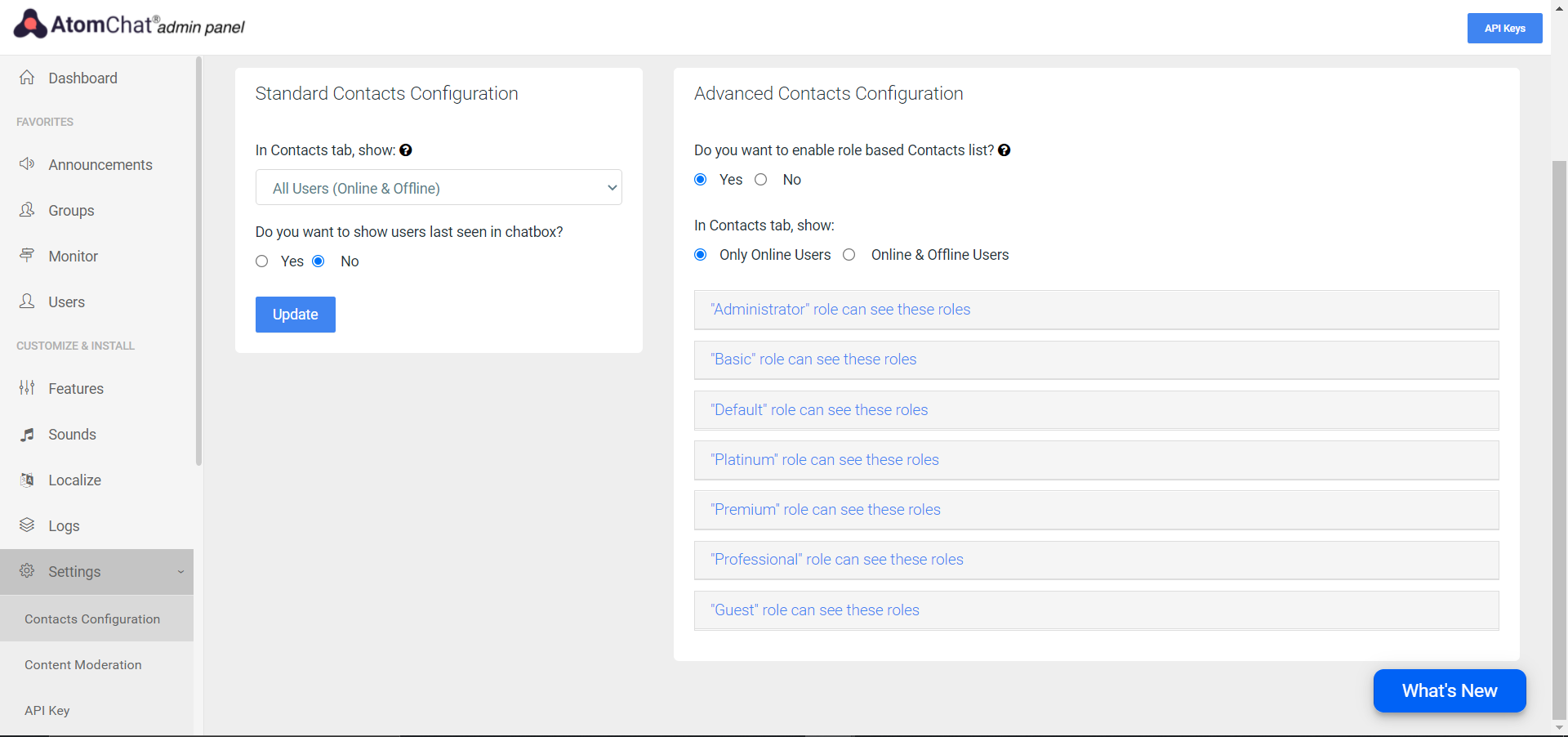Expand "Guest" role can see these roles
The width and height of the screenshot is (1568, 737).
pyautogui.click(x=1096, y=610)
